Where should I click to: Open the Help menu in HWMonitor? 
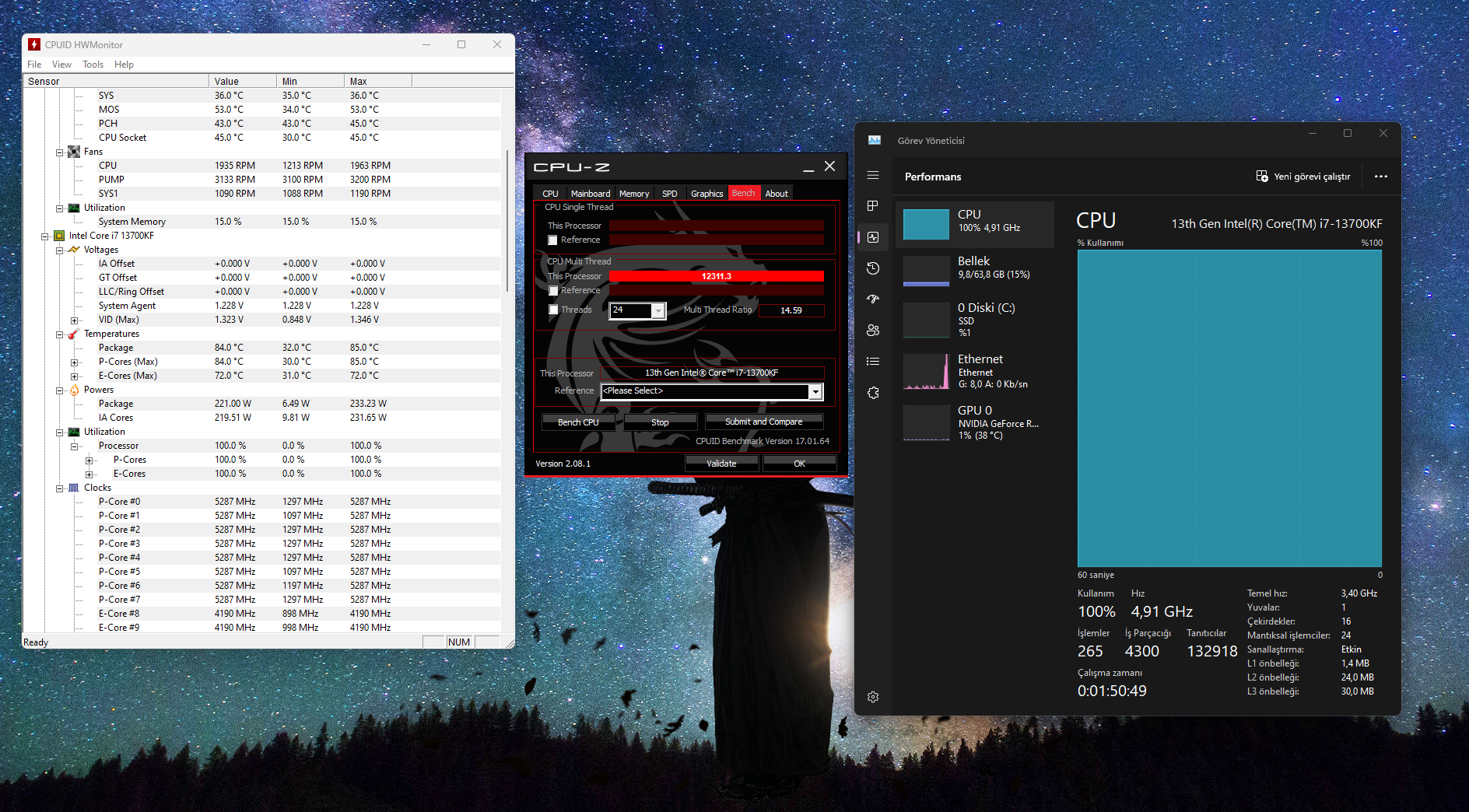tap(124, 65)
